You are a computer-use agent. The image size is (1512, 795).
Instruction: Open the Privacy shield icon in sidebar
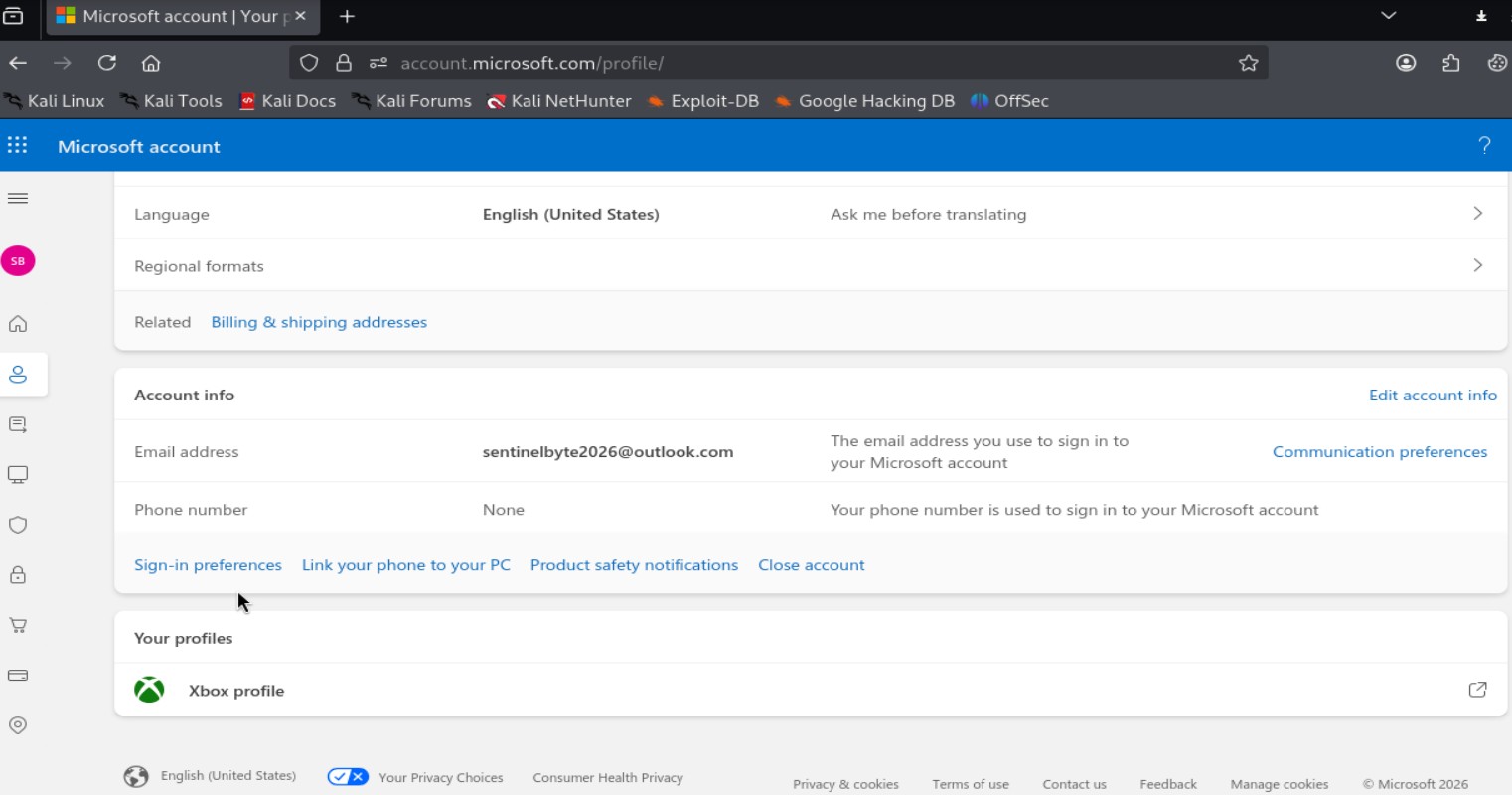pos(17,525)
